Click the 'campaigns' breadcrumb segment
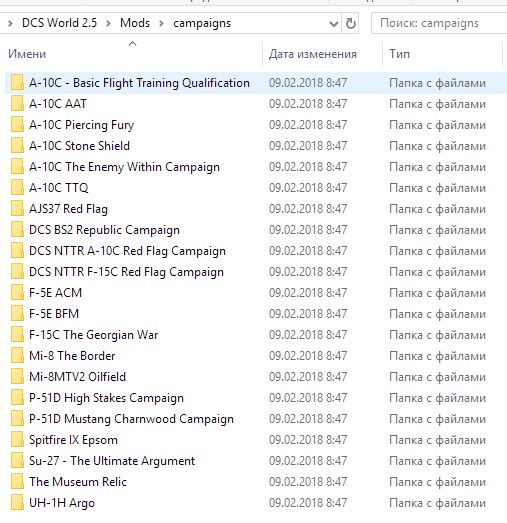 (x=202, y=23)
